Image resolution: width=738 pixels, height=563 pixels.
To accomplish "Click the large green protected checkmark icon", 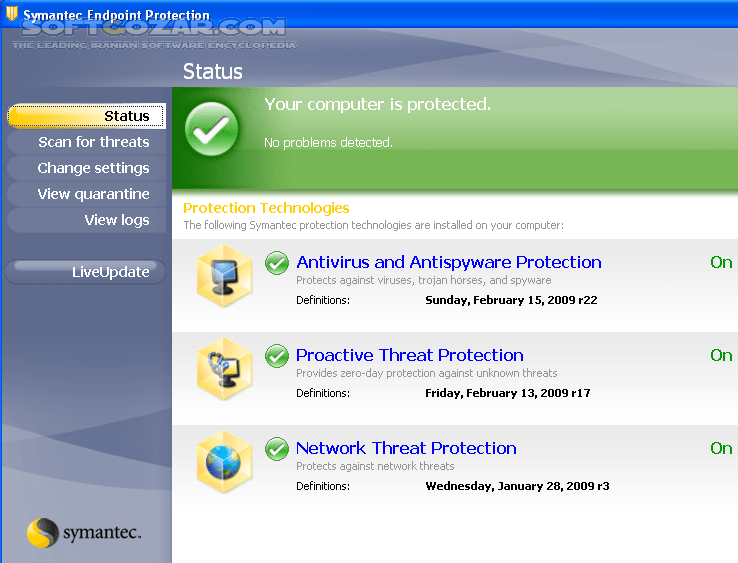I will pyautogui.click(x=212, y=129).
